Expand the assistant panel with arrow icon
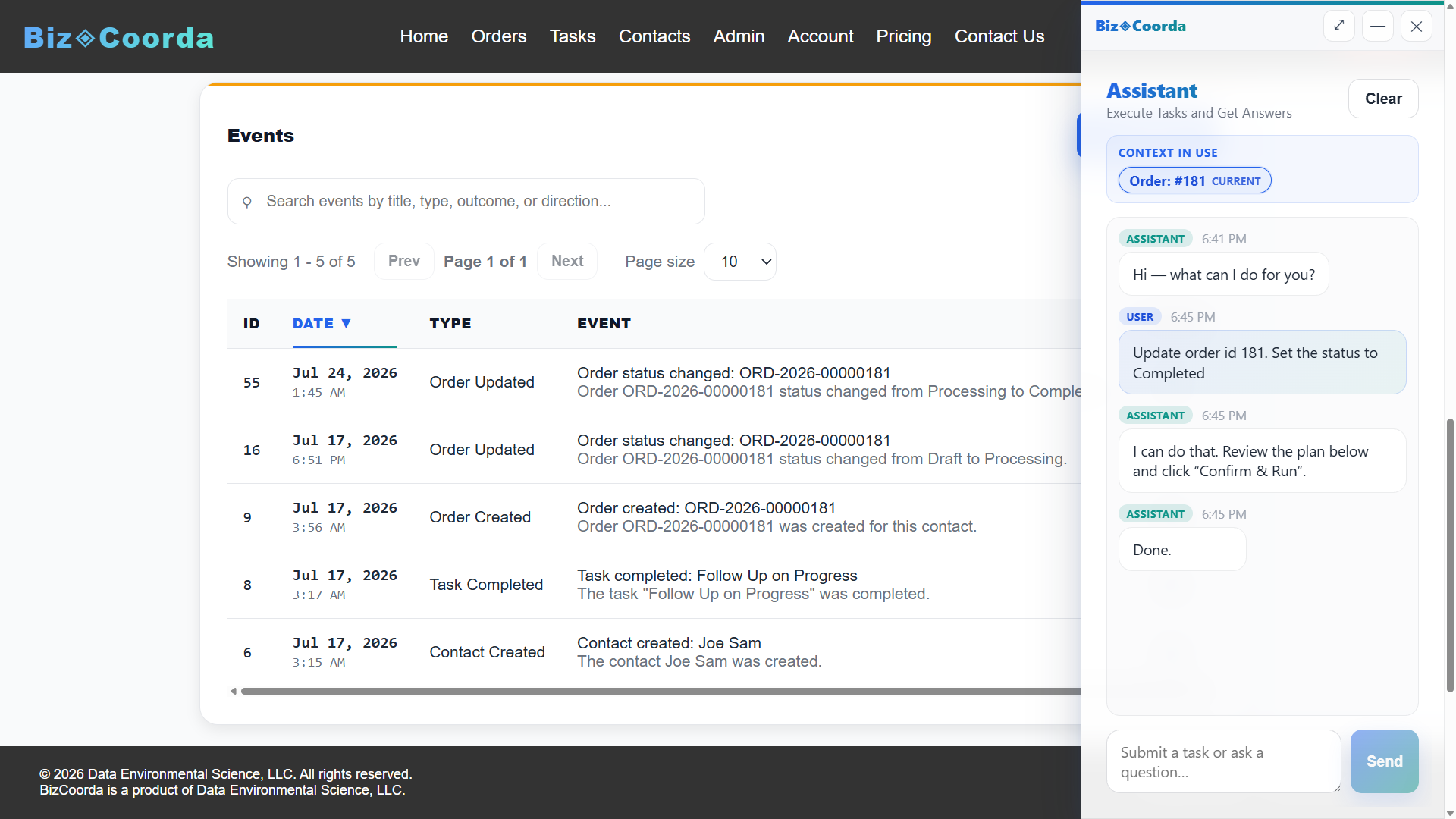The height and width of the screenshot is (819, 1456). tap(1339, 26)
